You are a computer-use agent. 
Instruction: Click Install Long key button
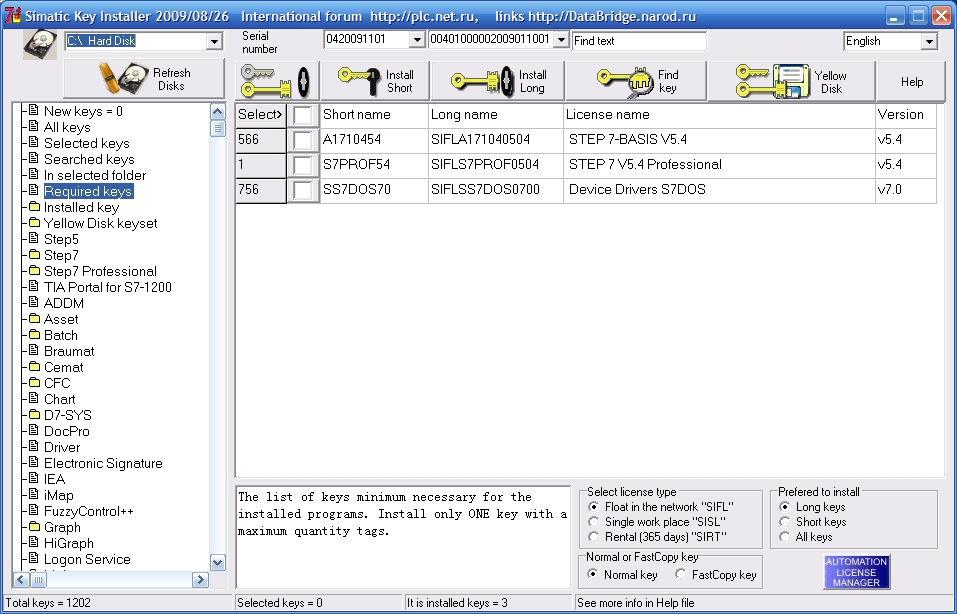tap(497, 81)
